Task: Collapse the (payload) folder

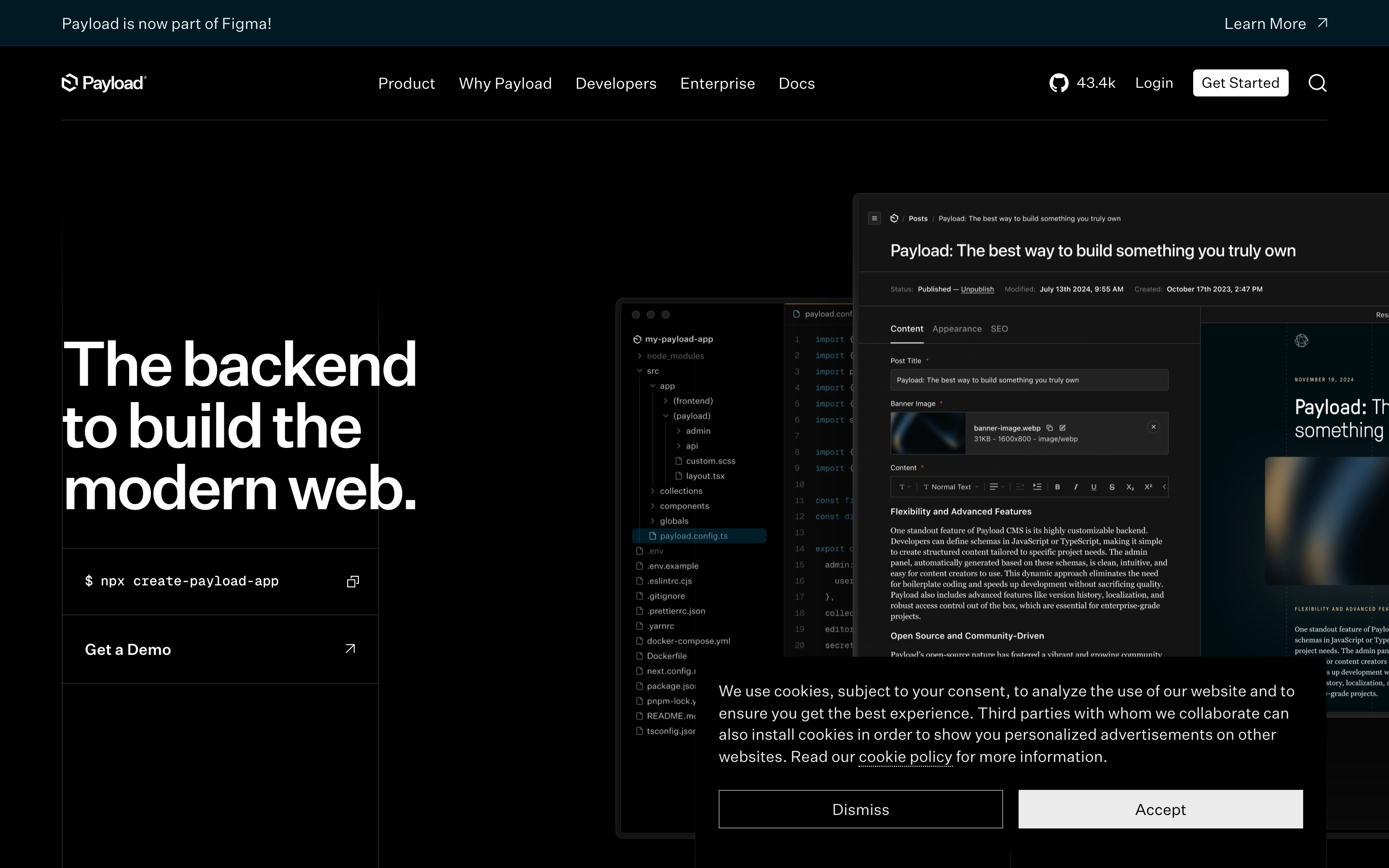Action: click(x=666, y=416)
